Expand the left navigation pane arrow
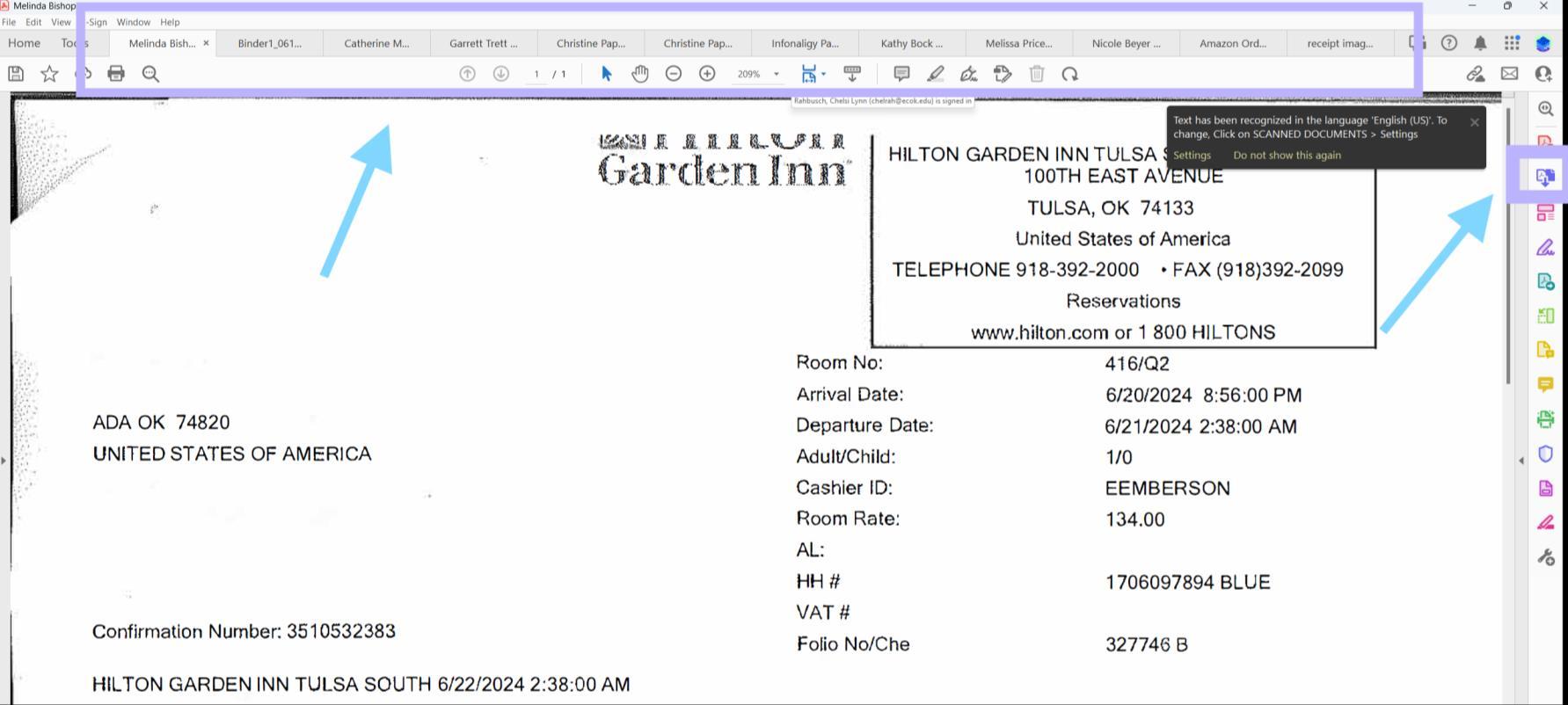Viewport: 1568px width, 705px height. (4, 460)
